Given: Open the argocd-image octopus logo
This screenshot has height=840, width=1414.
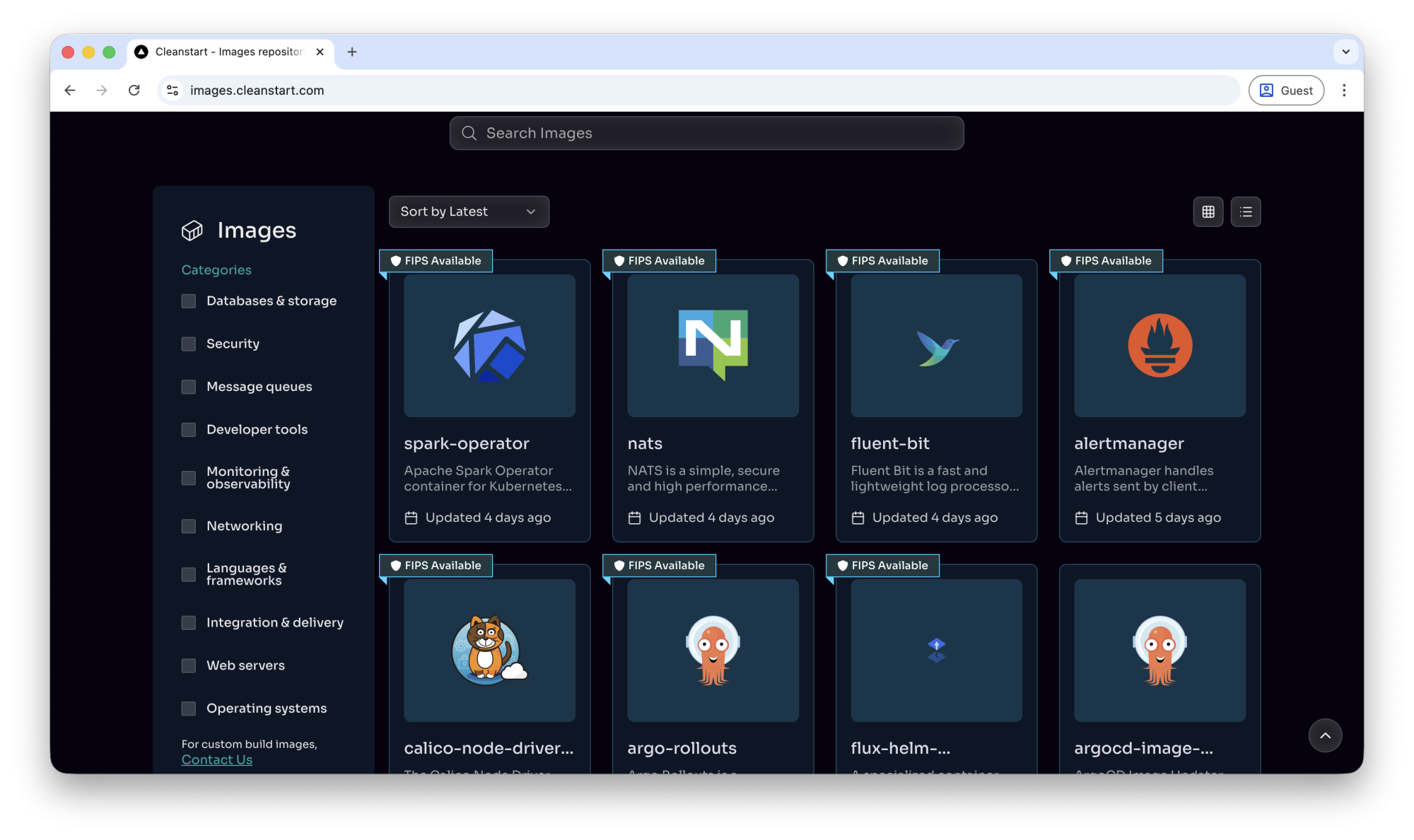Looking at the screenshot, I should (1160, 651).
